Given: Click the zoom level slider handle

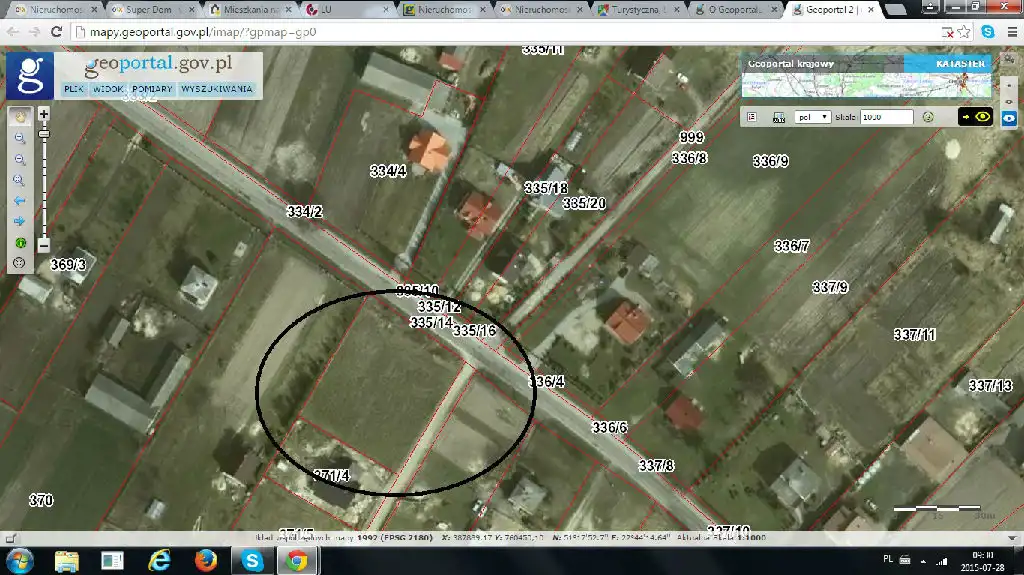Looking at the screenshot, I should (x=43, y=131).
